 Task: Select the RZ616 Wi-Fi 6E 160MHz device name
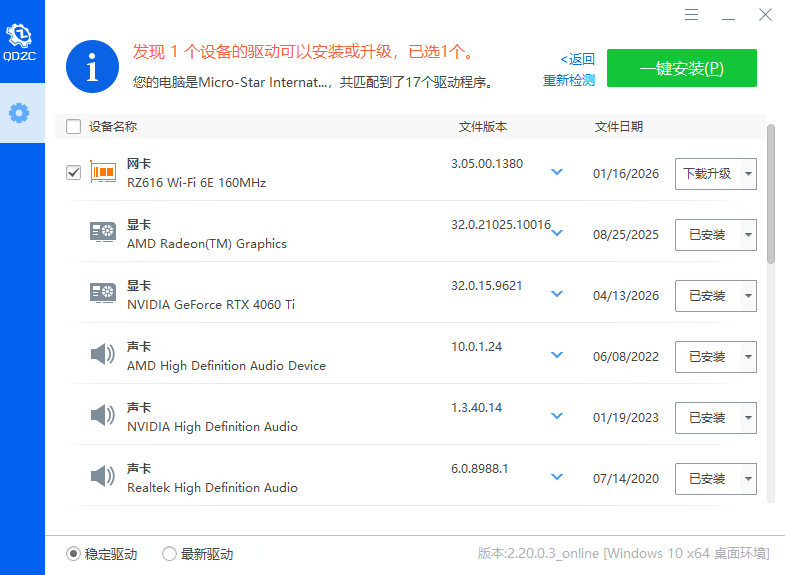pos(196,183)
